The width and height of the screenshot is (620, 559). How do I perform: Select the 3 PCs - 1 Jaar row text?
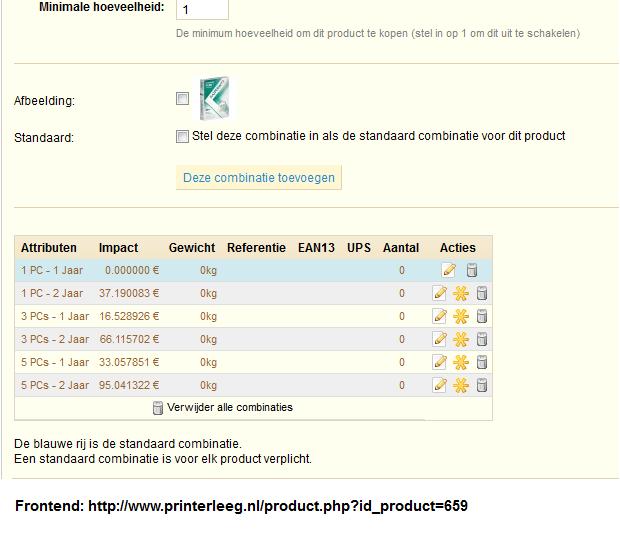55,316
